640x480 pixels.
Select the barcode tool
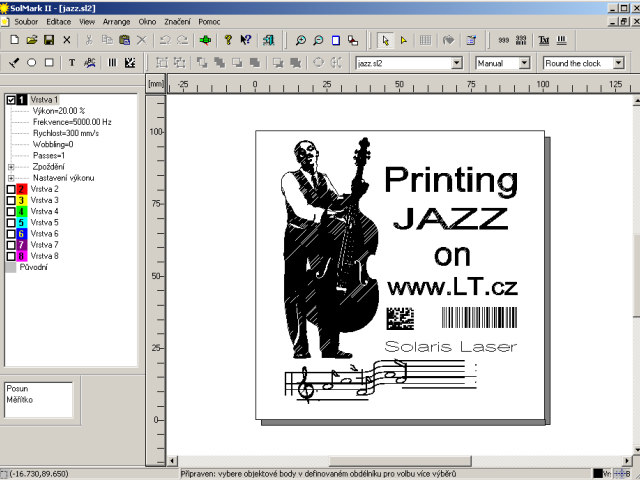pos(112,62)
